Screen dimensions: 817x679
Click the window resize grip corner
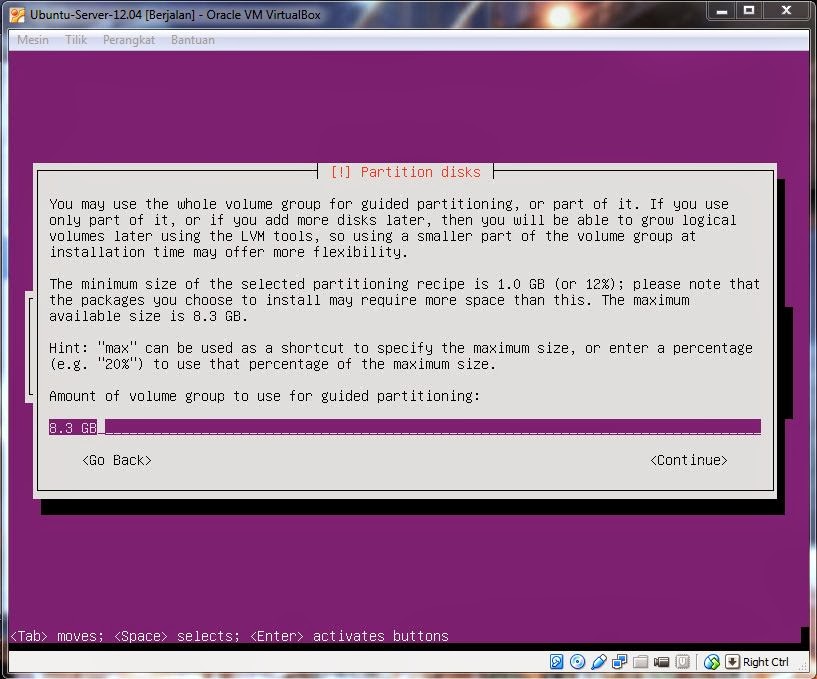(x=804, y=668)
